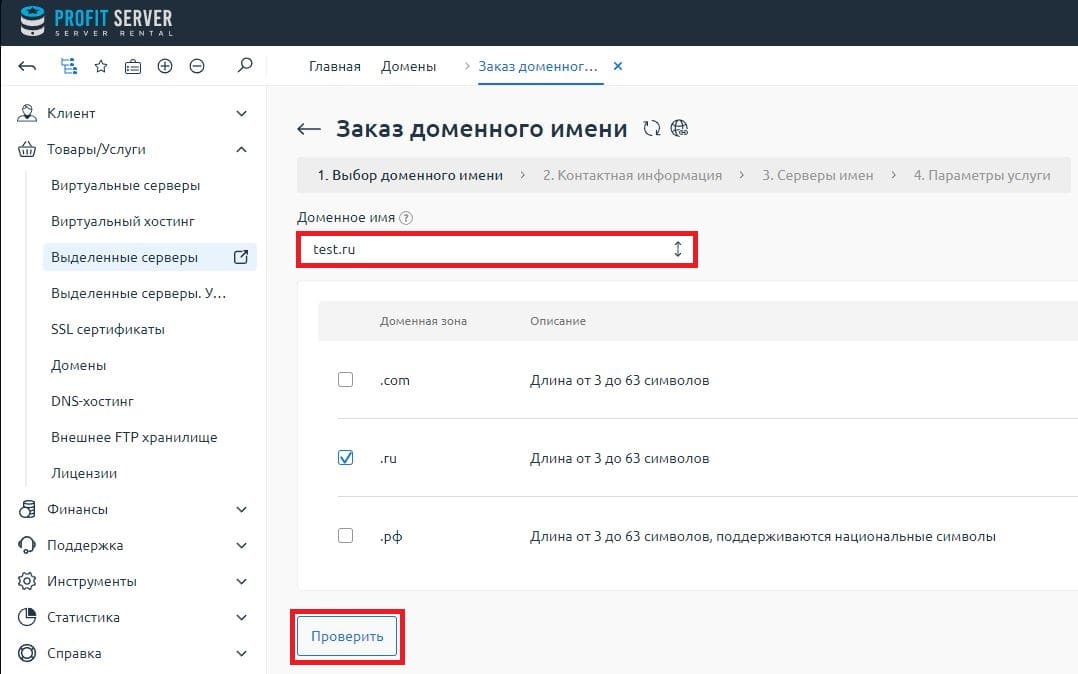The width and height of the screenshot is (1078, 674).
Task: Open SSL сертификаты in sidebar
Action: (x=108, y=329)
